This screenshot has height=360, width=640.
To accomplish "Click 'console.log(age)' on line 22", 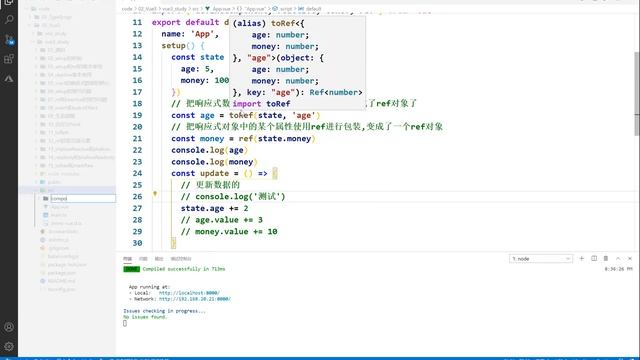I will click(209, 150).
